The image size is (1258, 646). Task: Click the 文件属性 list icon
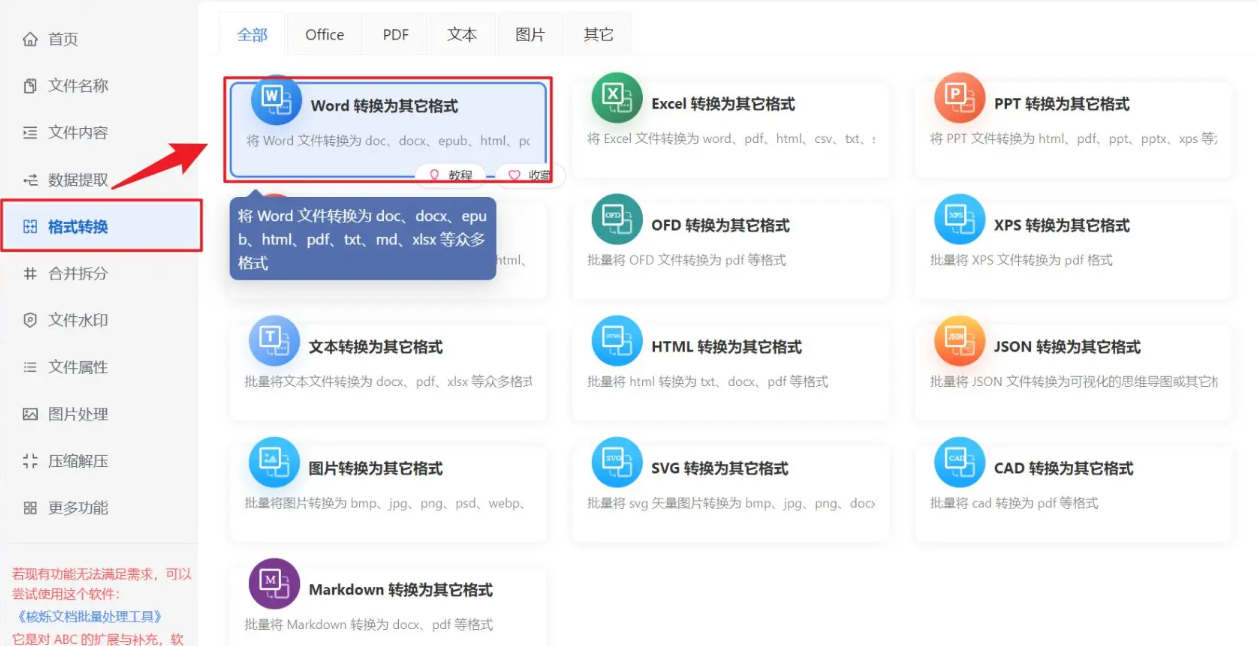coord(30,367)
